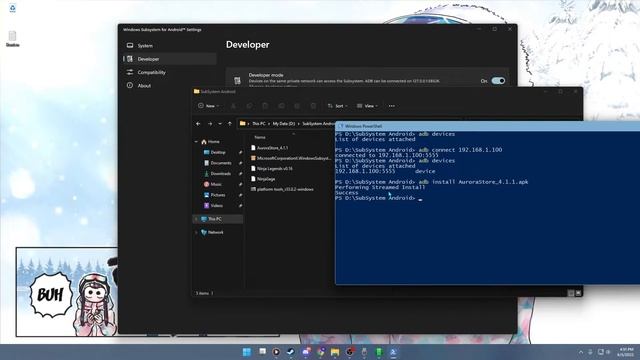
Task: Open Pictures from Explorer quick access
Action: (x=218, y=195)
